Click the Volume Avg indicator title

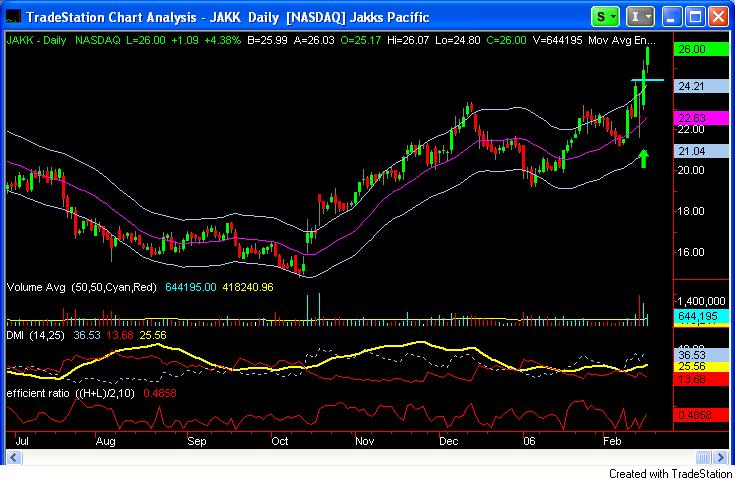coord(81,287)
